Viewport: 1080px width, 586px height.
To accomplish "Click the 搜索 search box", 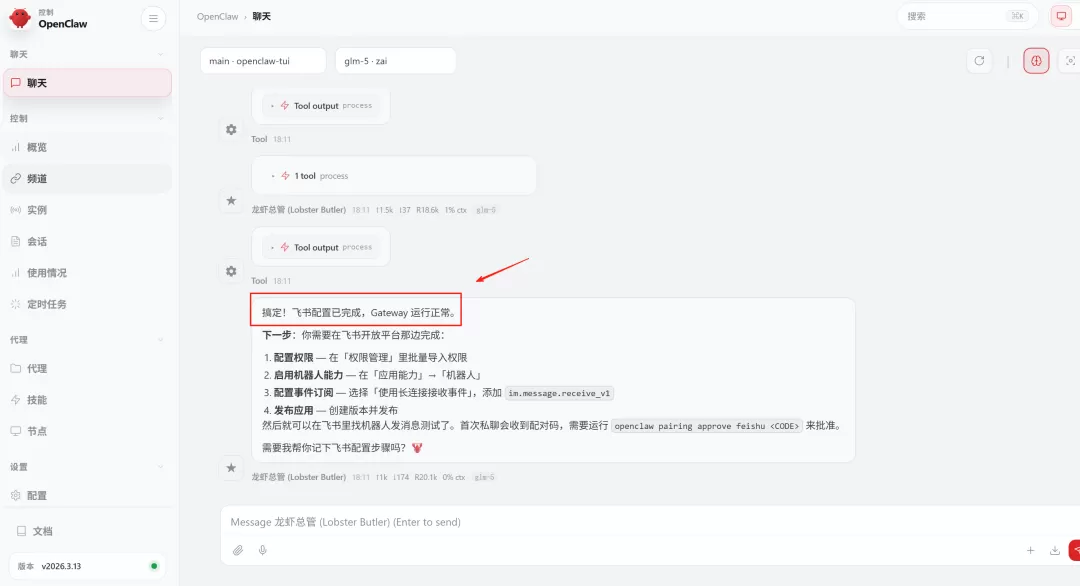I will 967,16.
